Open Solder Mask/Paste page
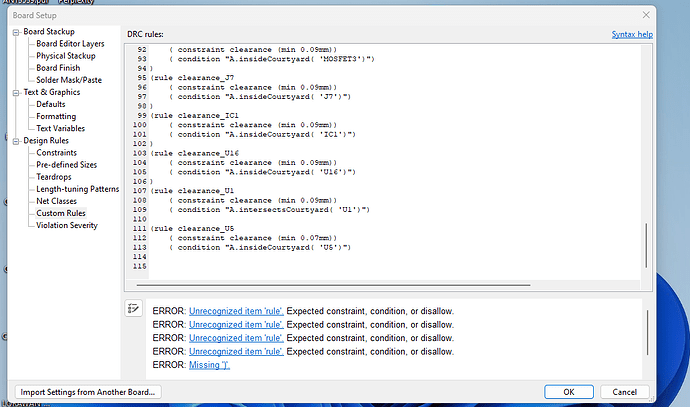The image size is (690, 407). [x=69, y=80]
